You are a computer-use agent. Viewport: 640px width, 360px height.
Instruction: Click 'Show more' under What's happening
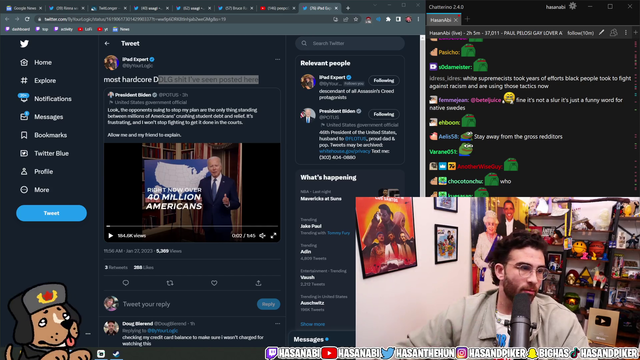(313, 324)
